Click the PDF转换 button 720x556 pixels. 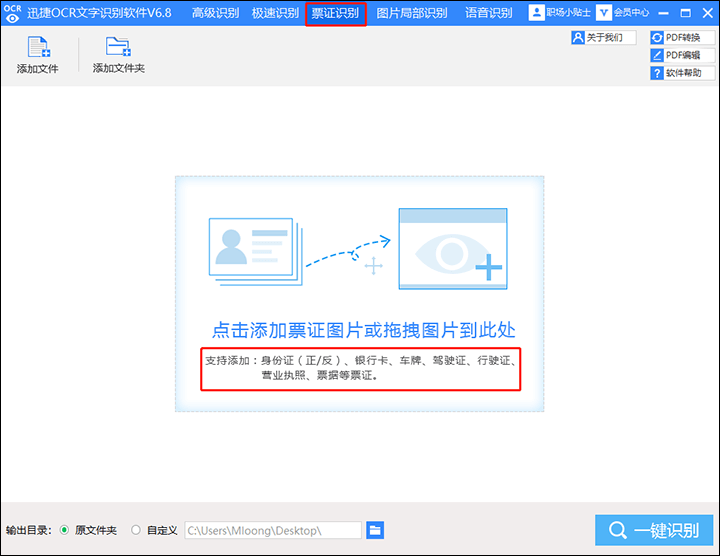tap(682, 38)
